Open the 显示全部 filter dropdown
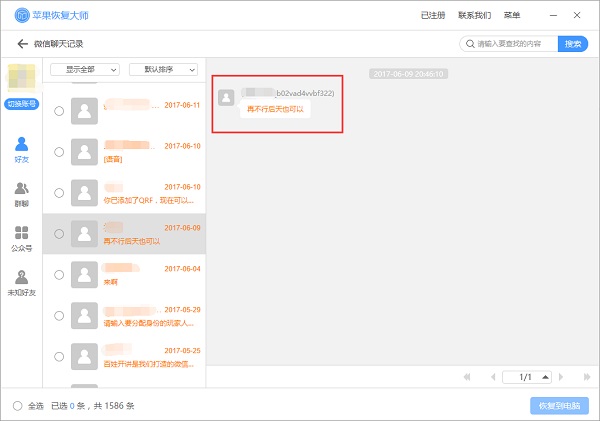600x421 pixels. click(x=85, y=70)
